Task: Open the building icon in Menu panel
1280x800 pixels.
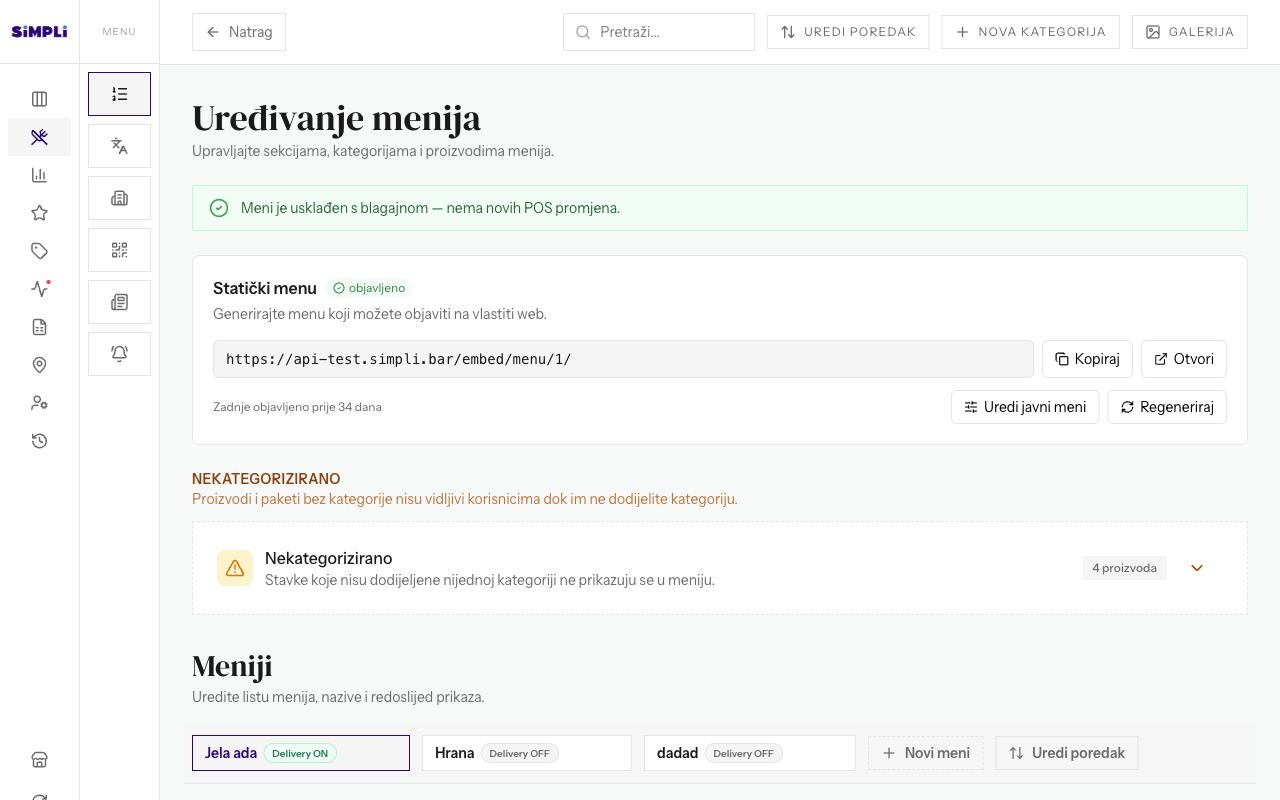Action: (119, 198)
